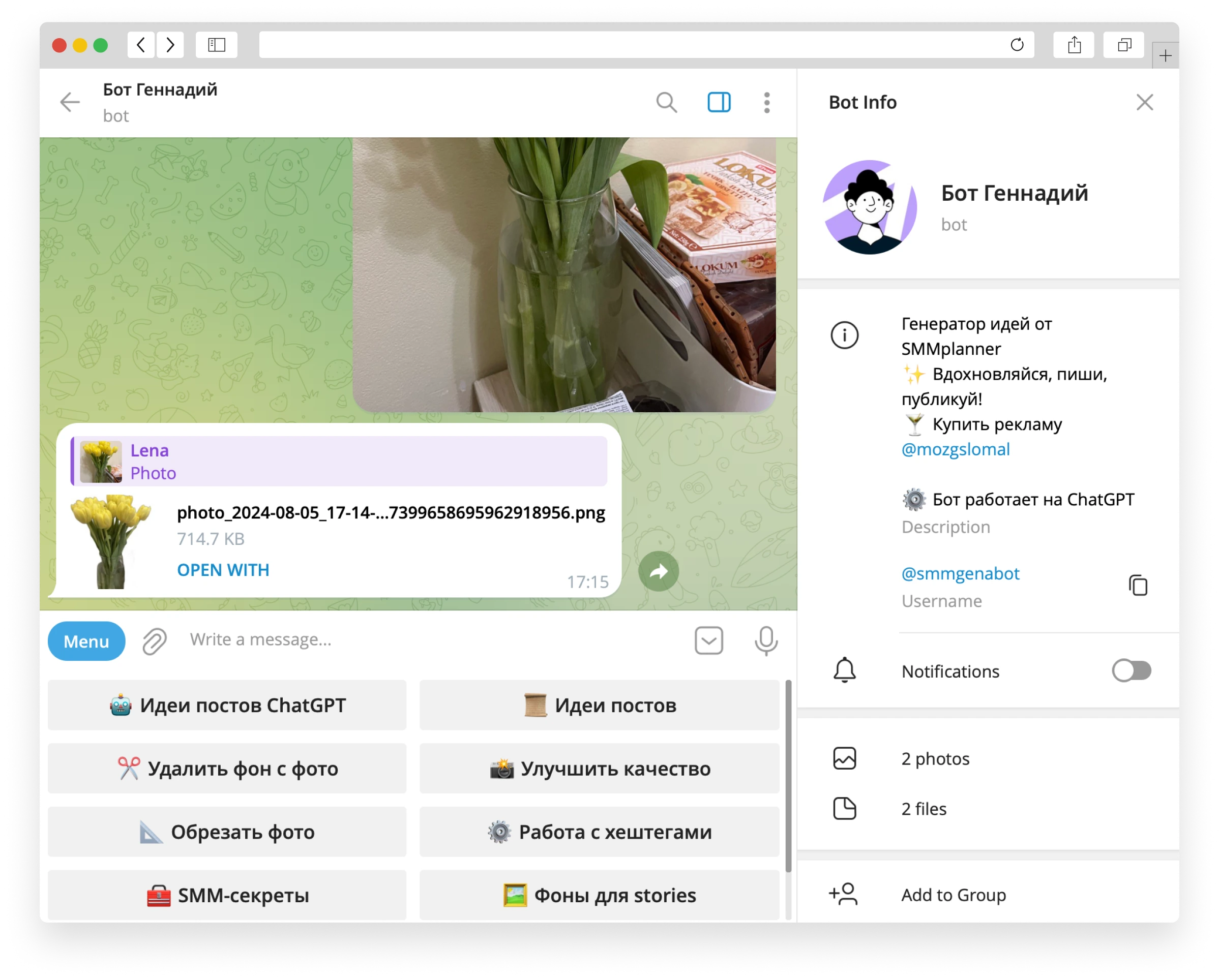Start a voice message with the microphone icon
Viewport: 1219px width, 980px height.
[766, 640]
